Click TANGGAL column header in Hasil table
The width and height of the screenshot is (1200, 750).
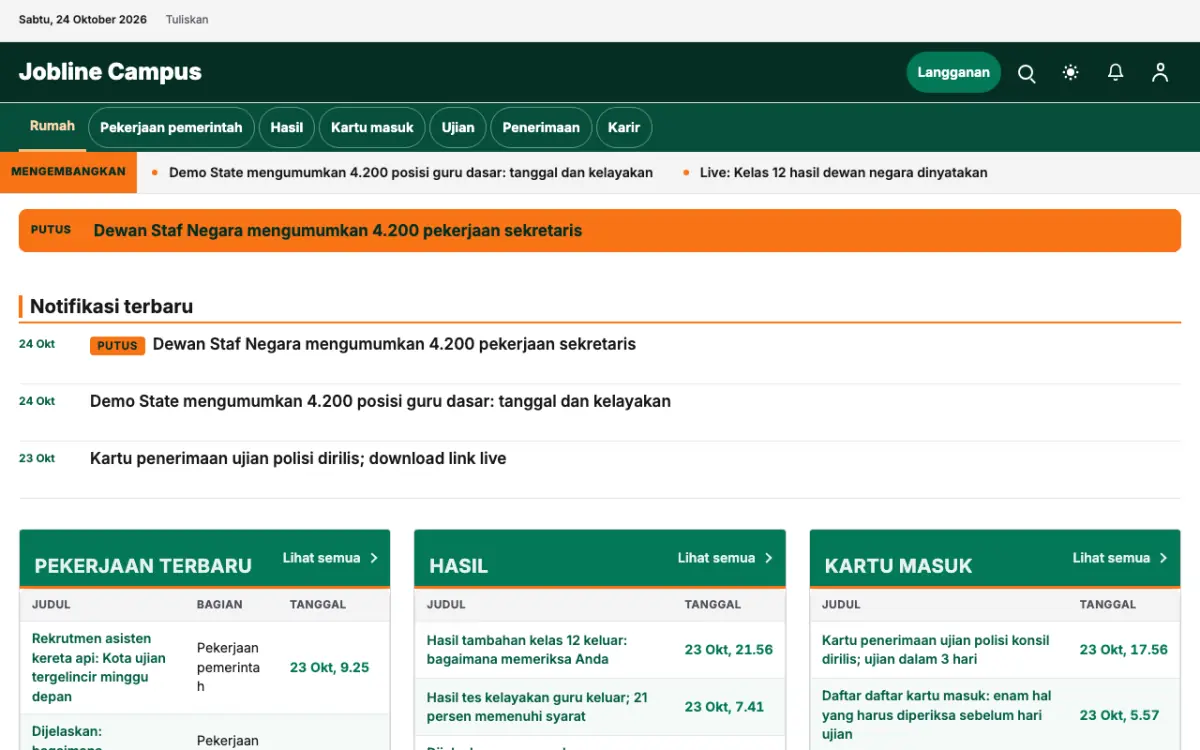(713, 604)
